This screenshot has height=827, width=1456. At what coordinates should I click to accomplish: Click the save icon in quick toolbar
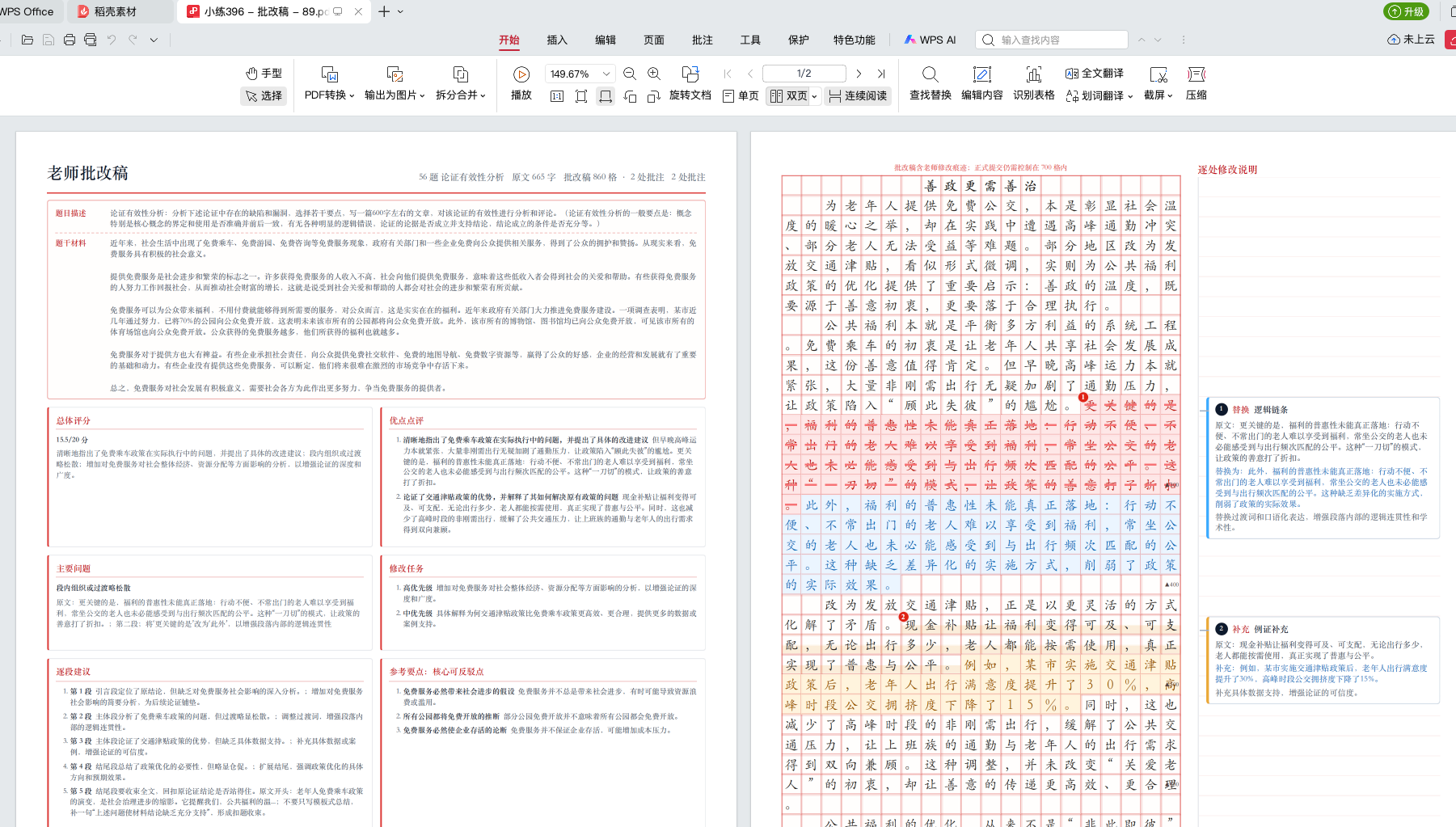[x=49, y=40]
